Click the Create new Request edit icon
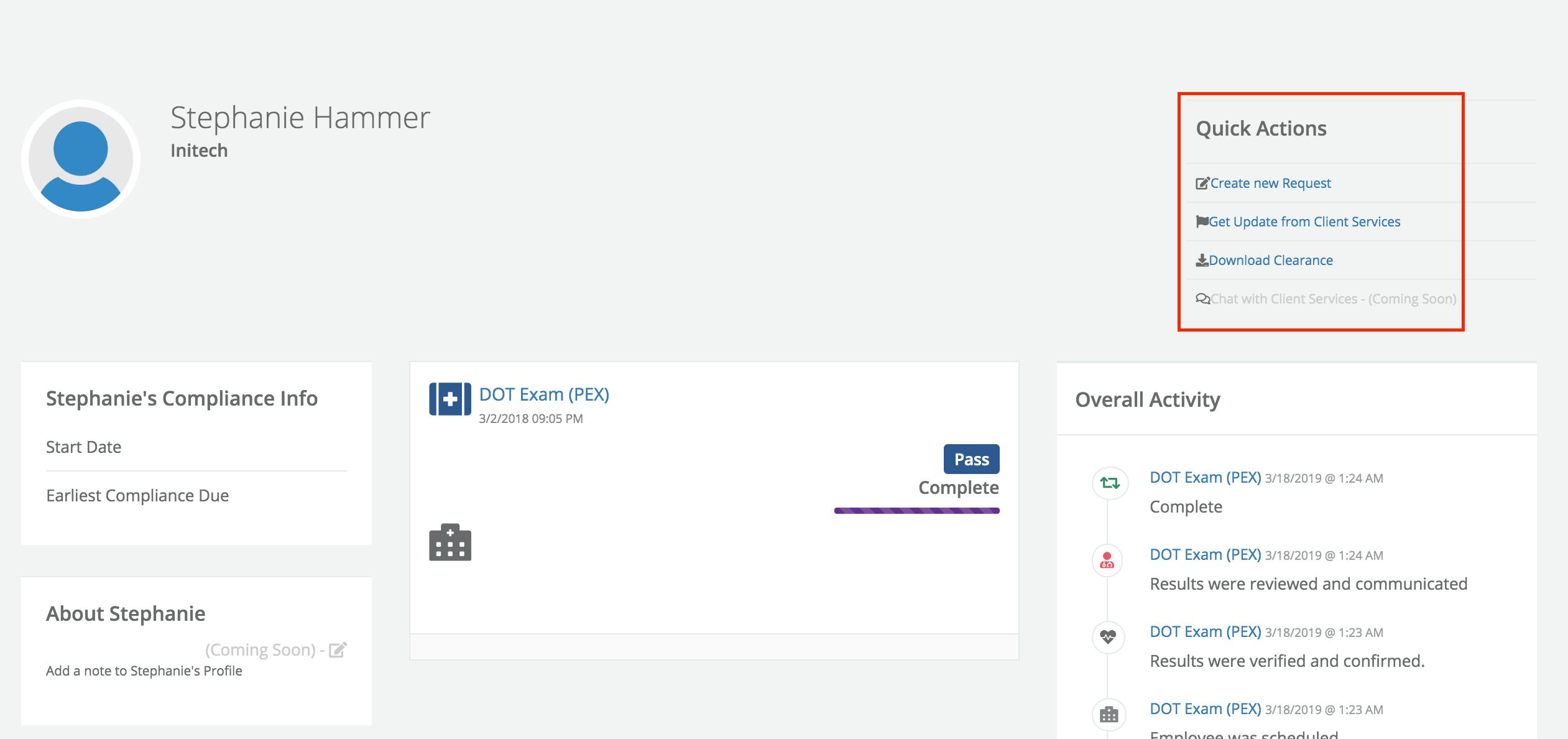This screenshot has width=1568, height=739. coord(1202,184)
